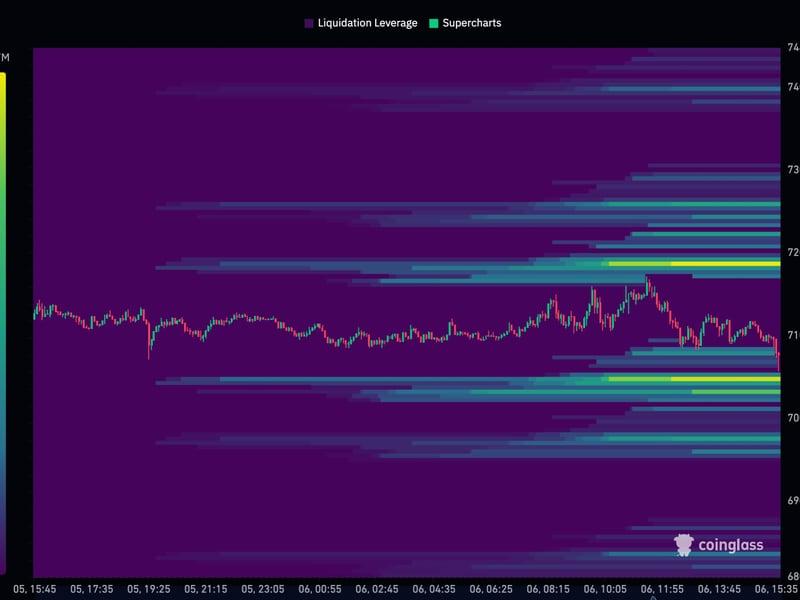Click the green Supercharts legend square
Screen dimensions: 800x600
click(432, 23)
